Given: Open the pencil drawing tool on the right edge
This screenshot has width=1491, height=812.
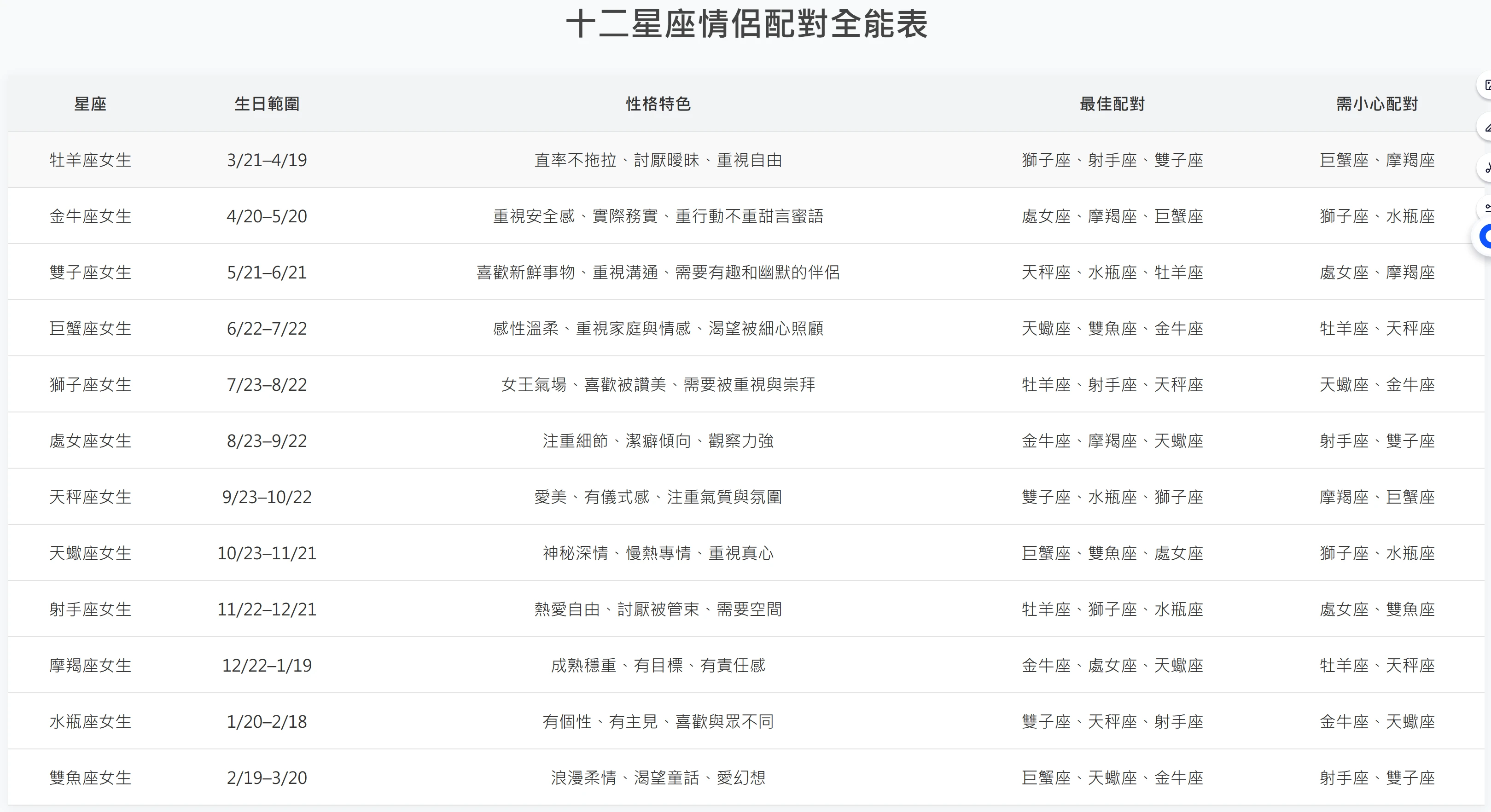Looking at the screenshot, I should 1487,126.
